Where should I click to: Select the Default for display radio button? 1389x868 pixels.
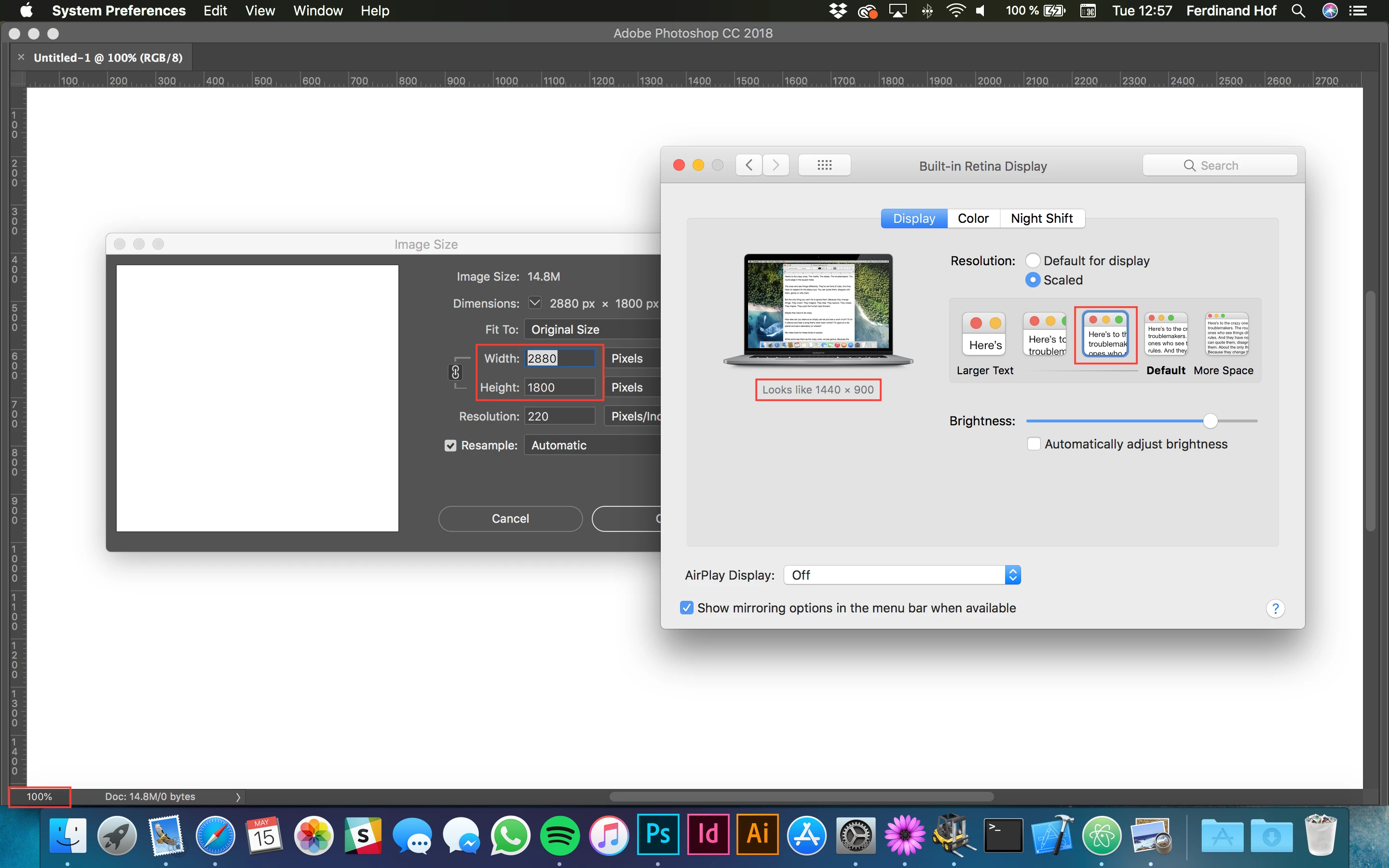tap(1033, 260)
